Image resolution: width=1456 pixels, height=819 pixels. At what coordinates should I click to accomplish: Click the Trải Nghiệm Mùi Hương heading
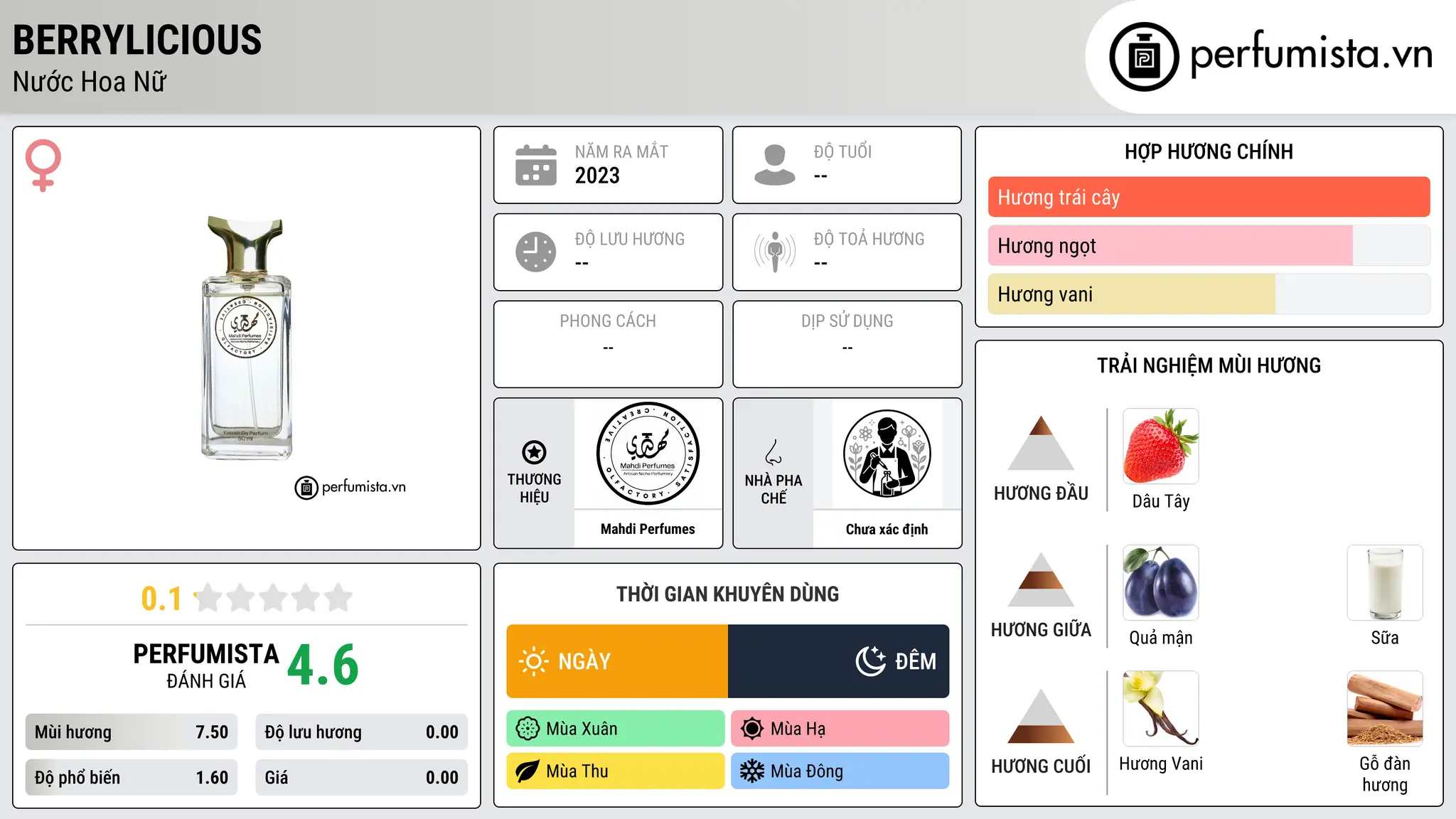1209,365
